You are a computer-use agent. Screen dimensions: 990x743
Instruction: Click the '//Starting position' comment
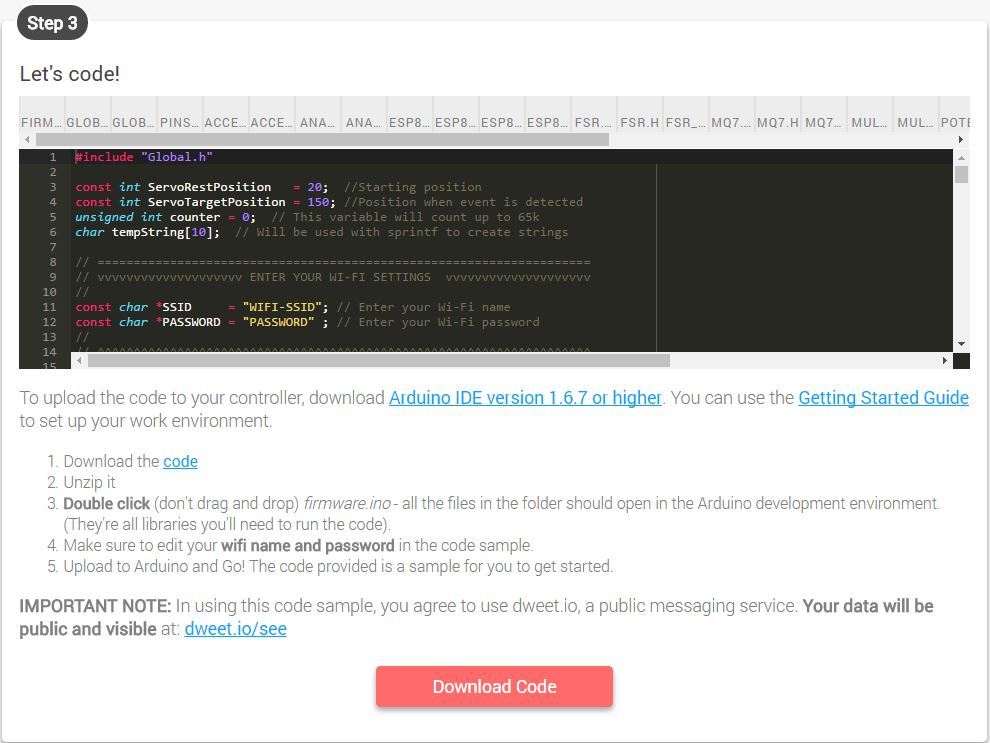(413, 187)
